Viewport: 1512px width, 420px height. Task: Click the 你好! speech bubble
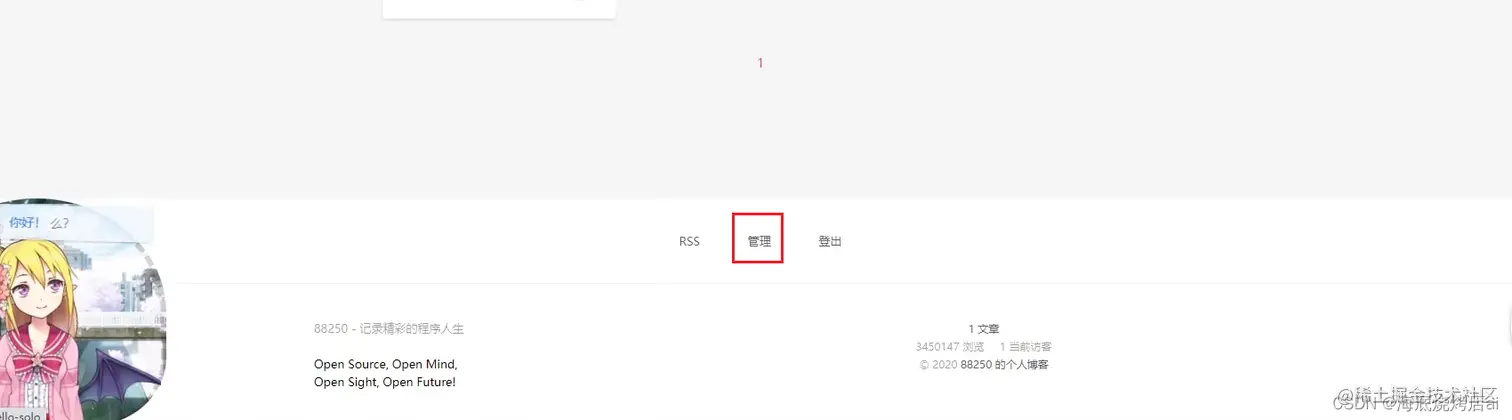(x=76, y=223)
